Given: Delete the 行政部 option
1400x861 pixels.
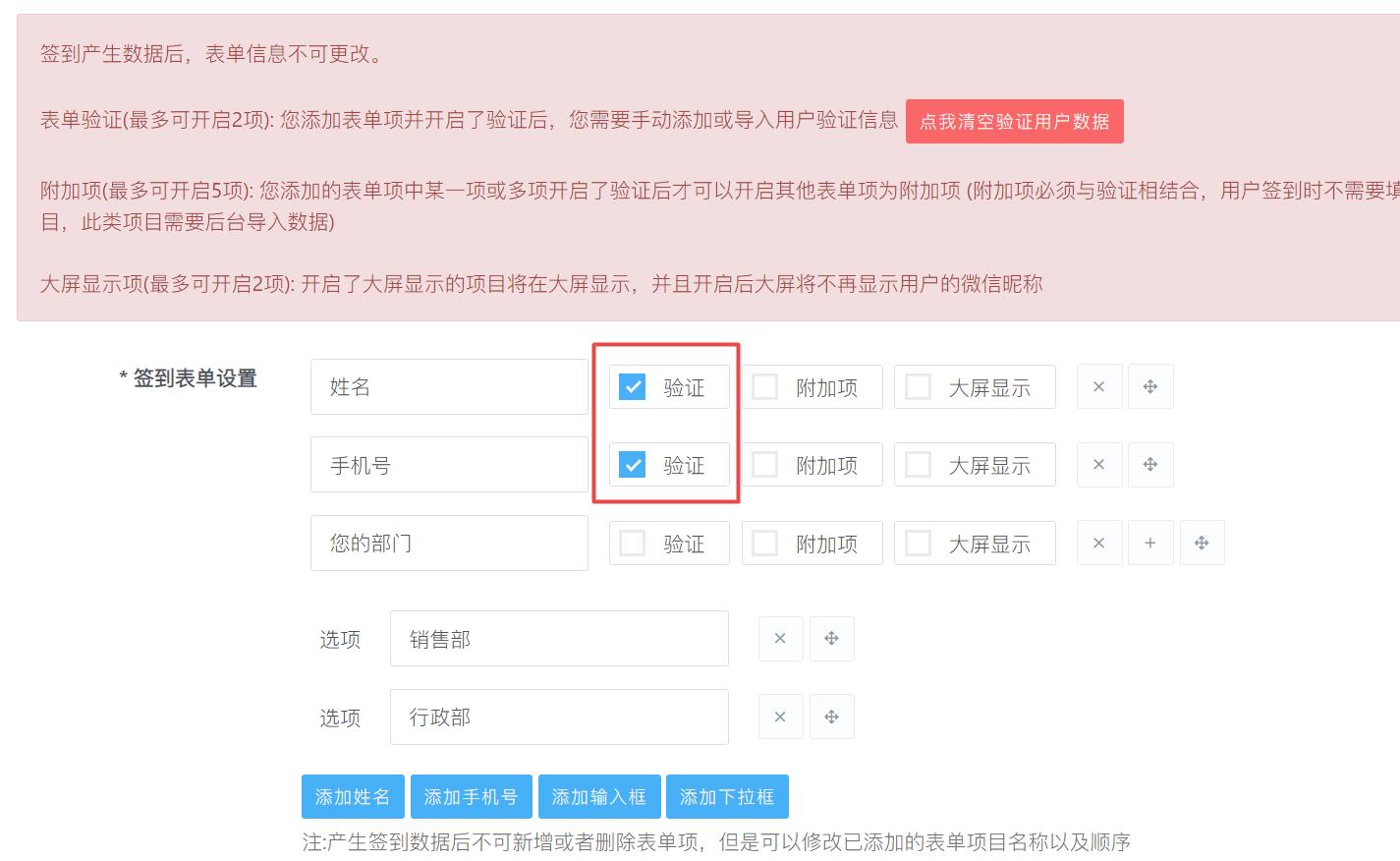Looking at the screenshot, I should [780, 717].
